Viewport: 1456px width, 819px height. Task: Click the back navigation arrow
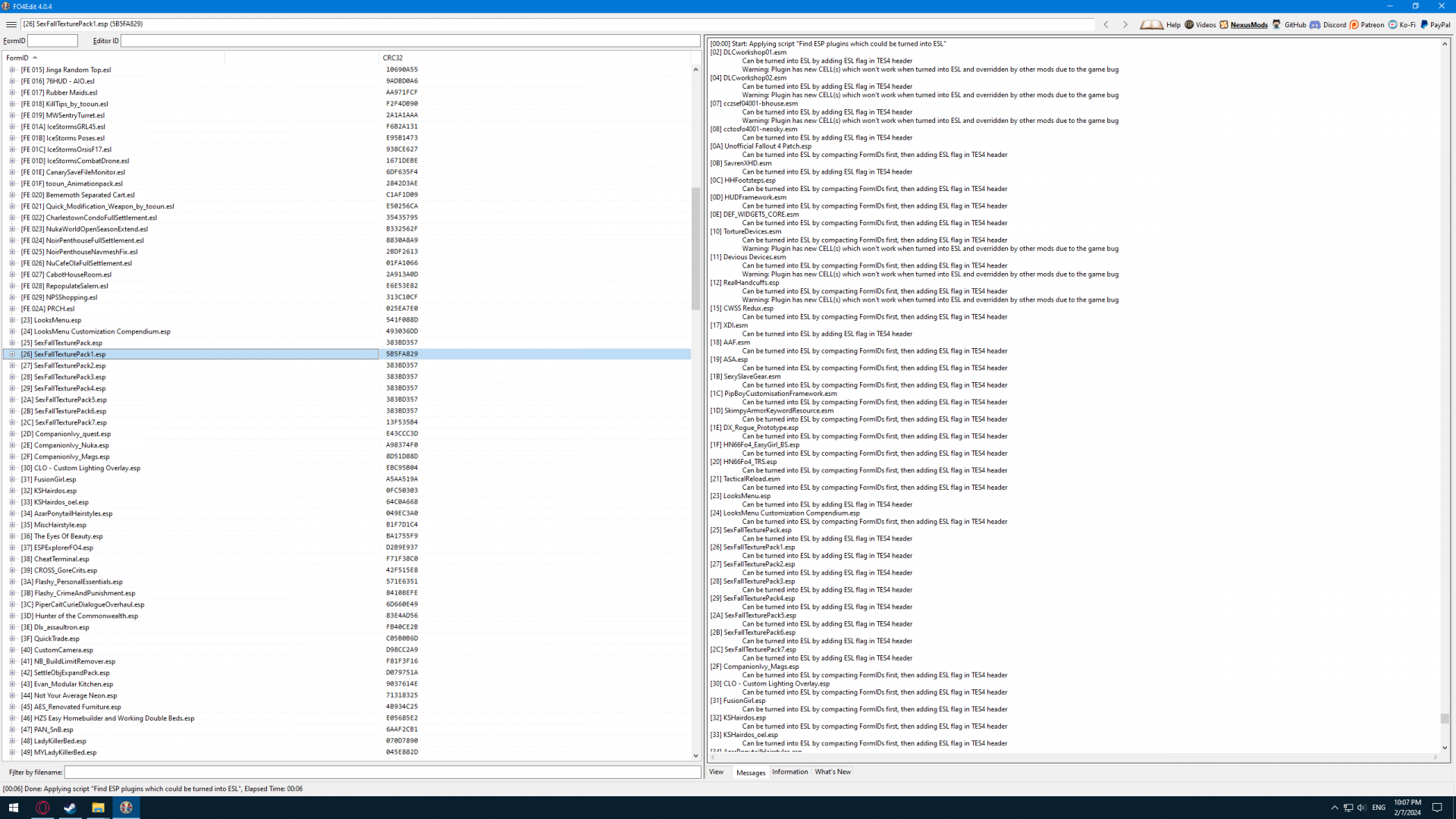pyautogui.click(x=1106, y=24)
